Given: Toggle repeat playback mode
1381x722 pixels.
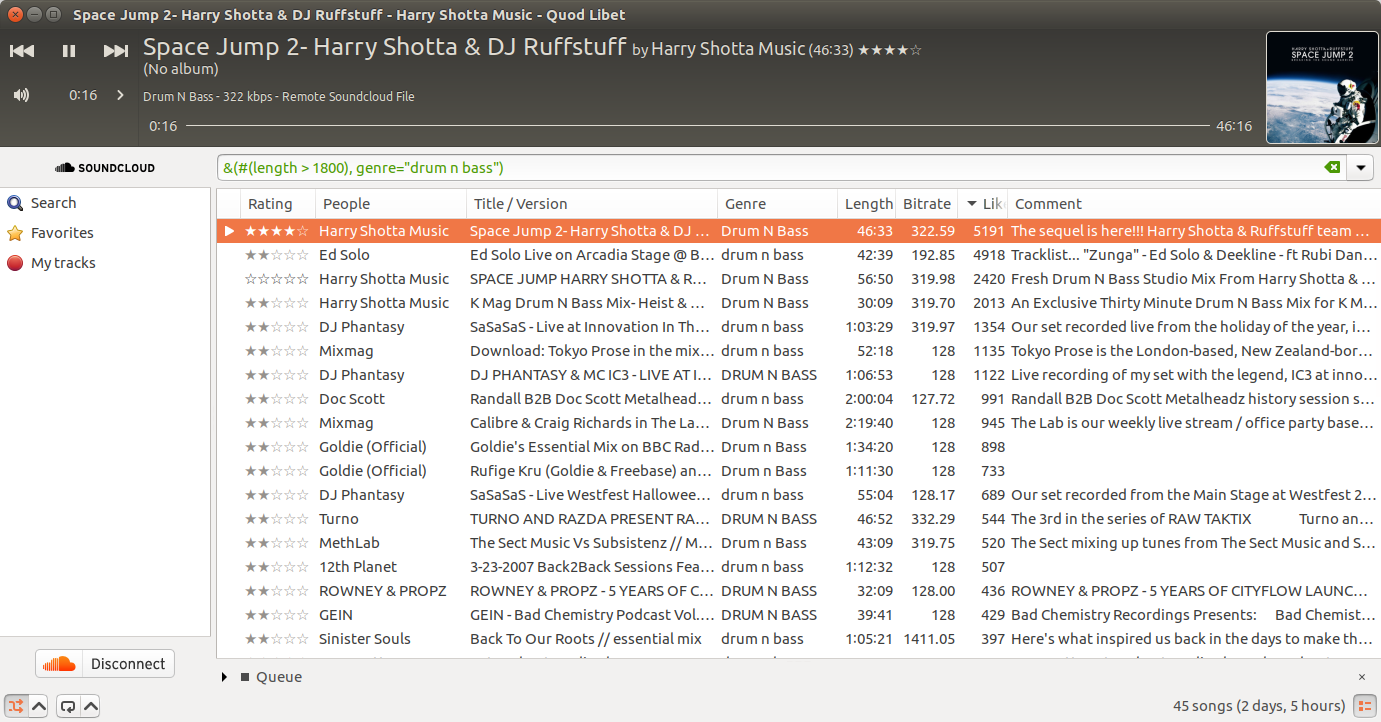Looking at the screenshot, I should click(x=67, y=706).
